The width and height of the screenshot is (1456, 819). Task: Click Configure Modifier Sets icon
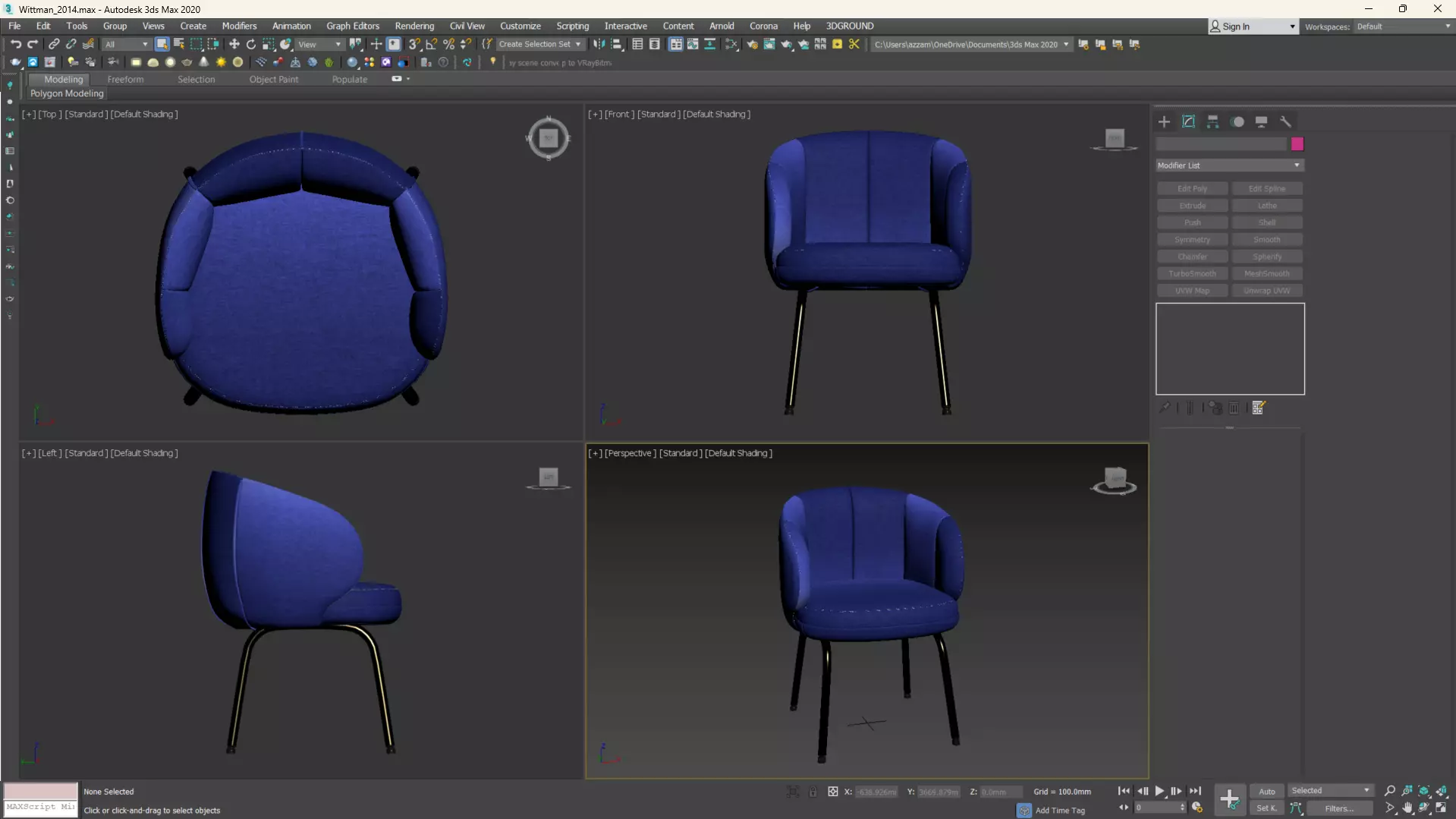point(1259,408)
